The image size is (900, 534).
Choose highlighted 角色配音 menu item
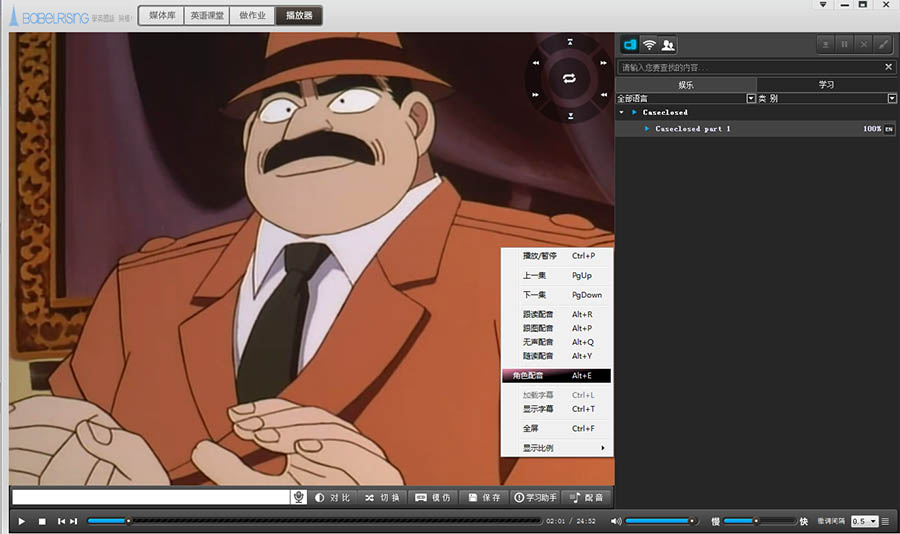tap(557, 376)
